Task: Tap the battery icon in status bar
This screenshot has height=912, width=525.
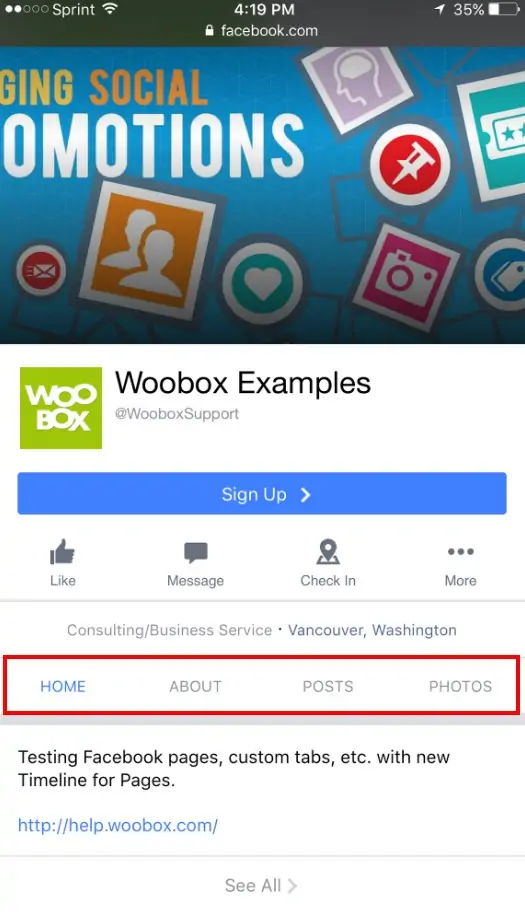Action: tap(504, 9)
